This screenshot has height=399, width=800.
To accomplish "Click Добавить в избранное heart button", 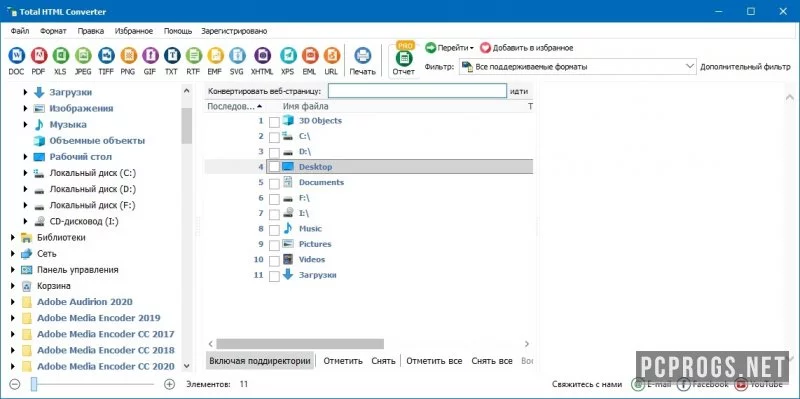I will (527, 47).
